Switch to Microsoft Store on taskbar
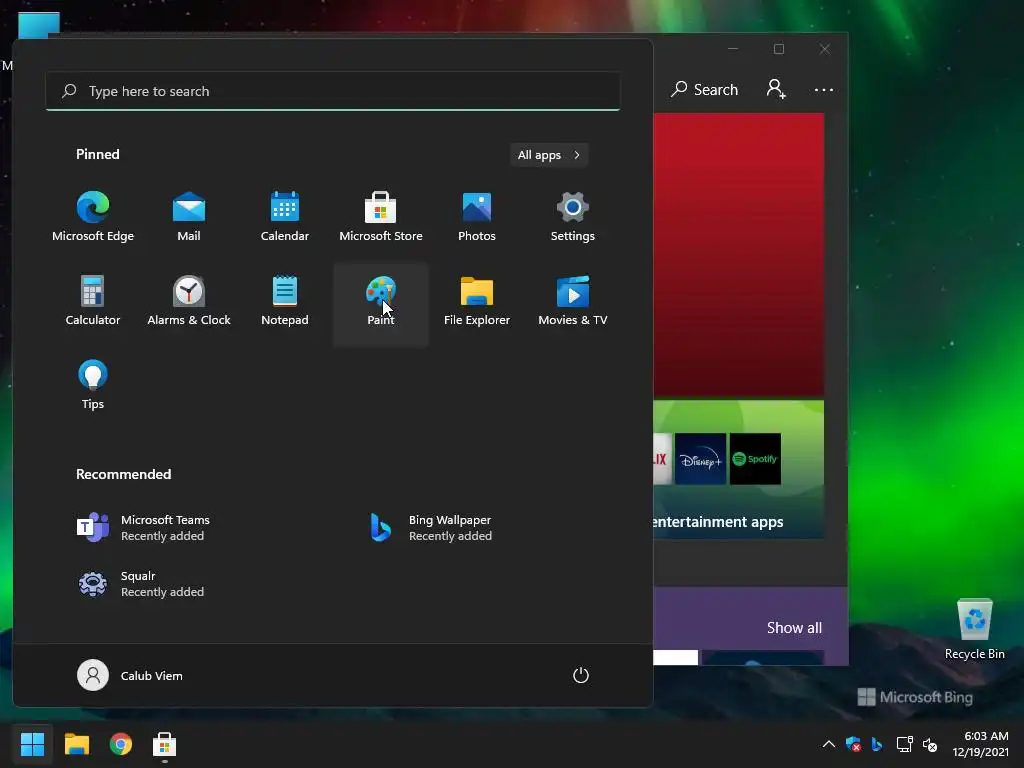This screenshot has height=768, width=1024. click(165, 744)
